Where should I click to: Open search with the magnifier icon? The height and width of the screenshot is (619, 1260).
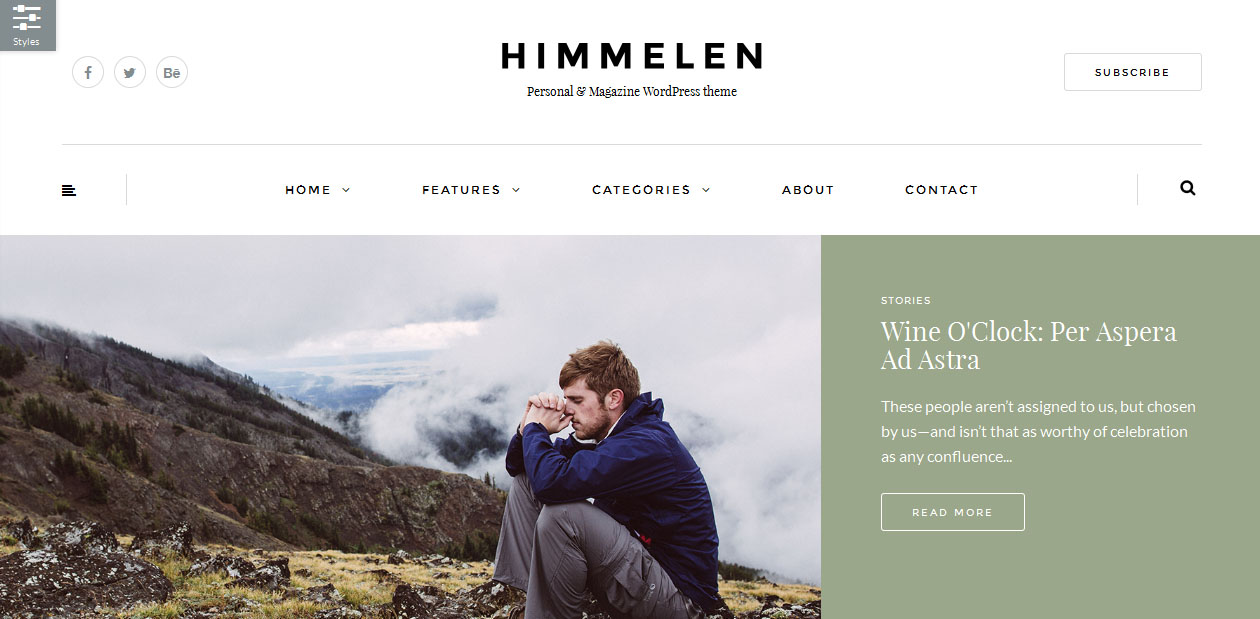[x=1188, y=188]
